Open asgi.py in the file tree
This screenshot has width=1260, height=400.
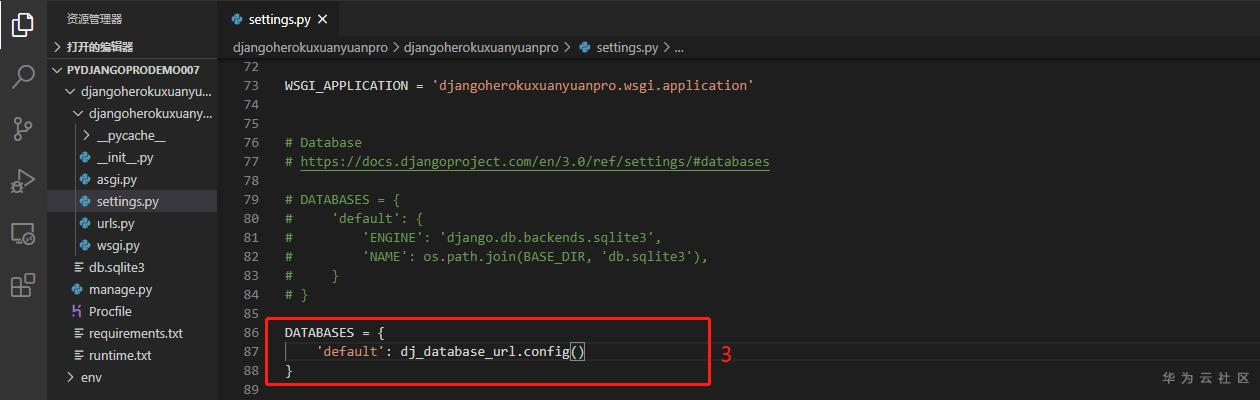click(x=116, y=180)
